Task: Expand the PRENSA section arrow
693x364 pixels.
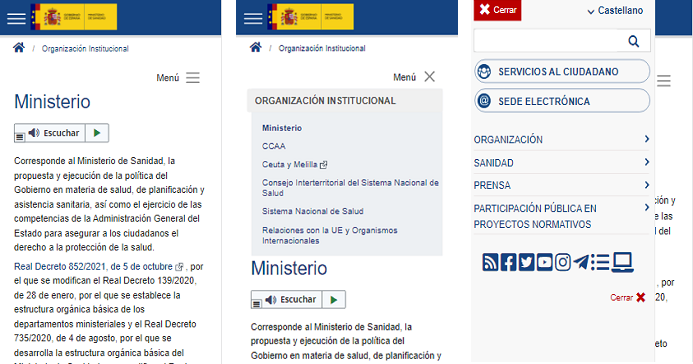Action: (647, 185)
